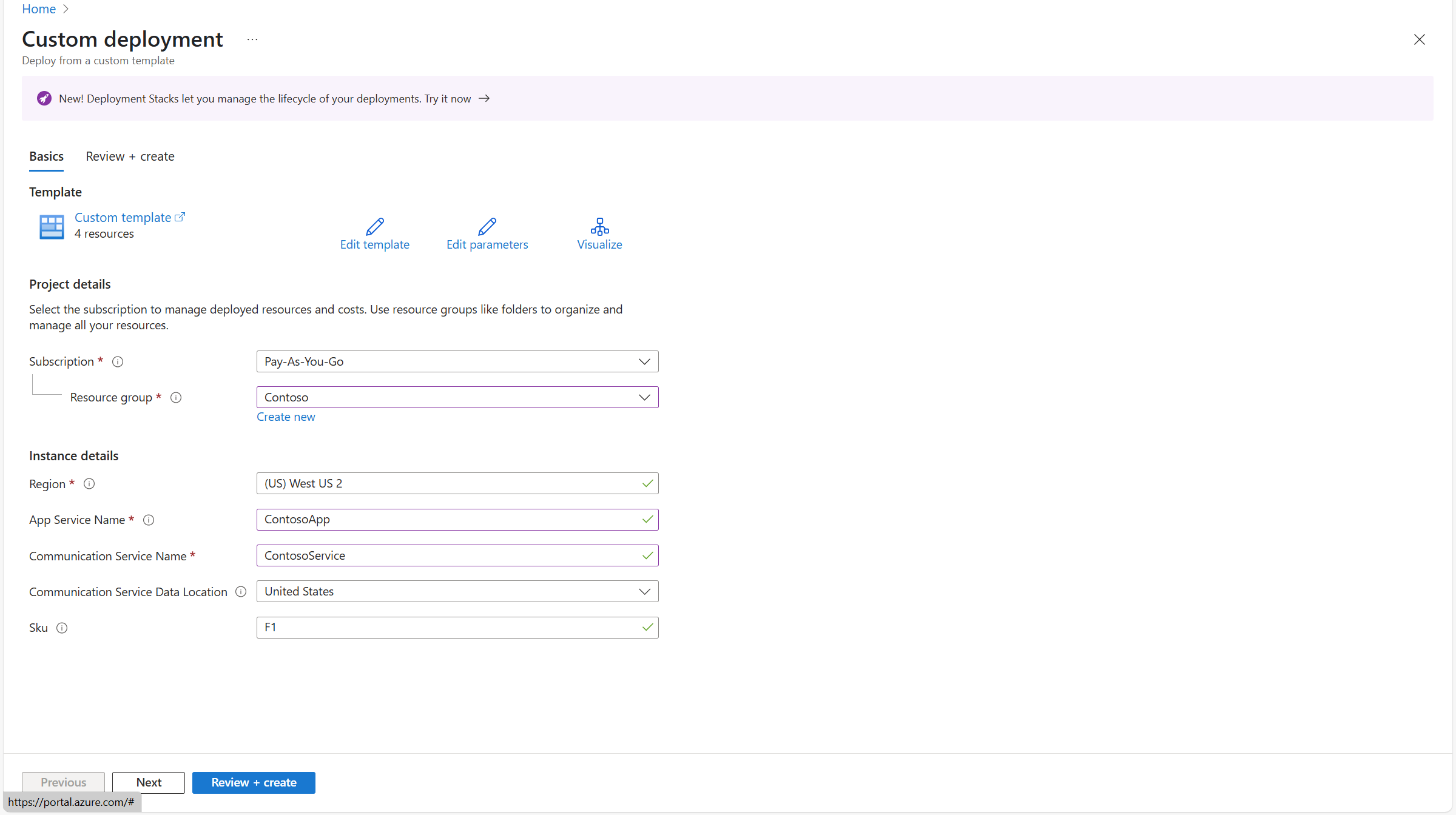Click Create new under Resource group
Screen dimensions: 1456x815
(x=286, y=417)
